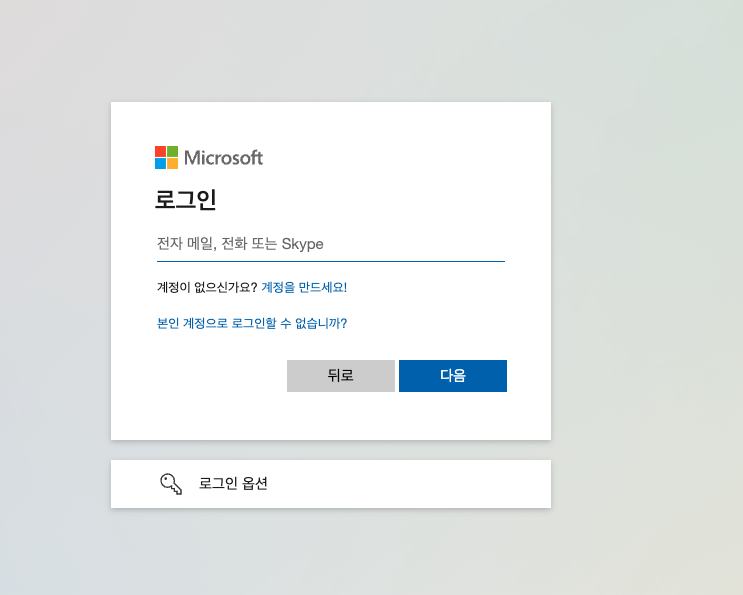Focus the 전자 메일, 전화 또는 Skype field

331,244
